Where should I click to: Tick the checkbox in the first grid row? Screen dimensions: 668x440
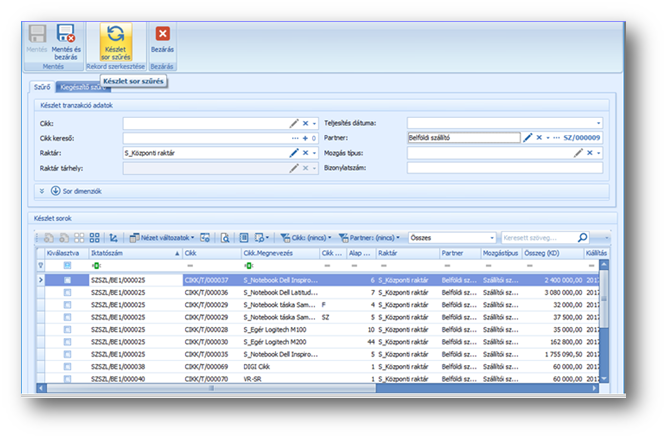pyautogui.click(x=68, y=280)
